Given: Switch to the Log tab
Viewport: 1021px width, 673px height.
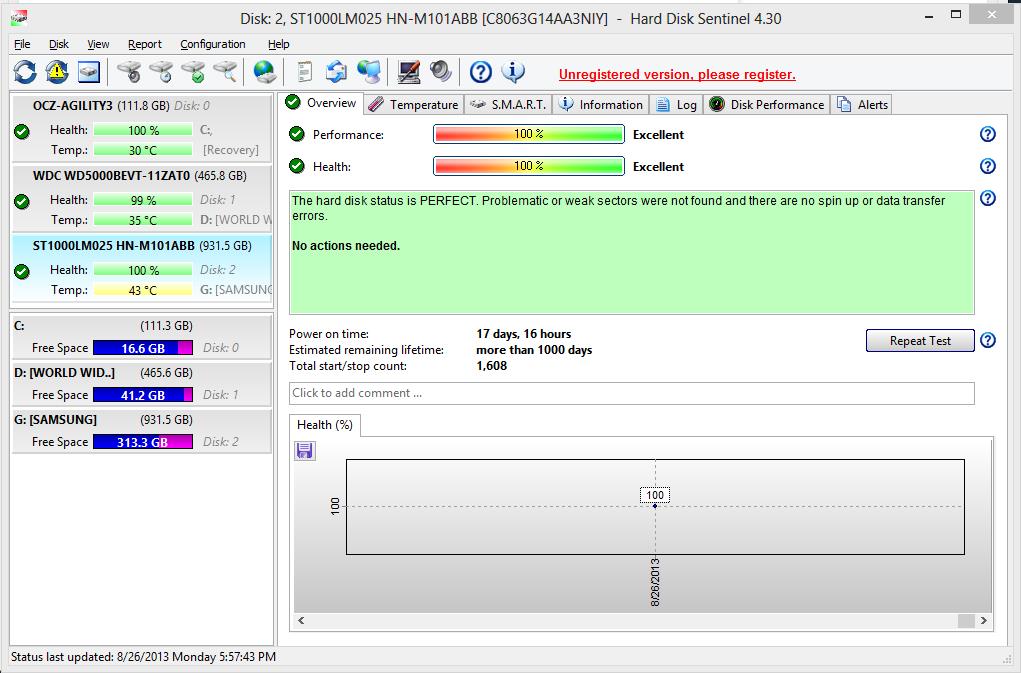Looking at the screenshot, I should tap(676, 105).
